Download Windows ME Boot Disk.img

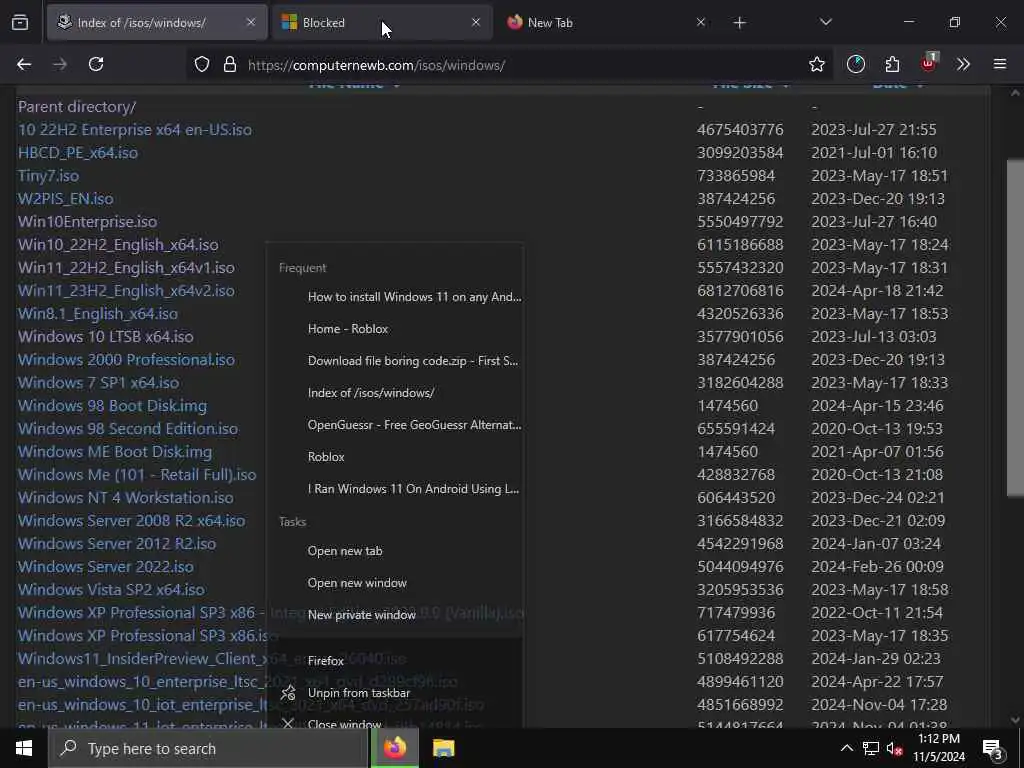(115, 451)
